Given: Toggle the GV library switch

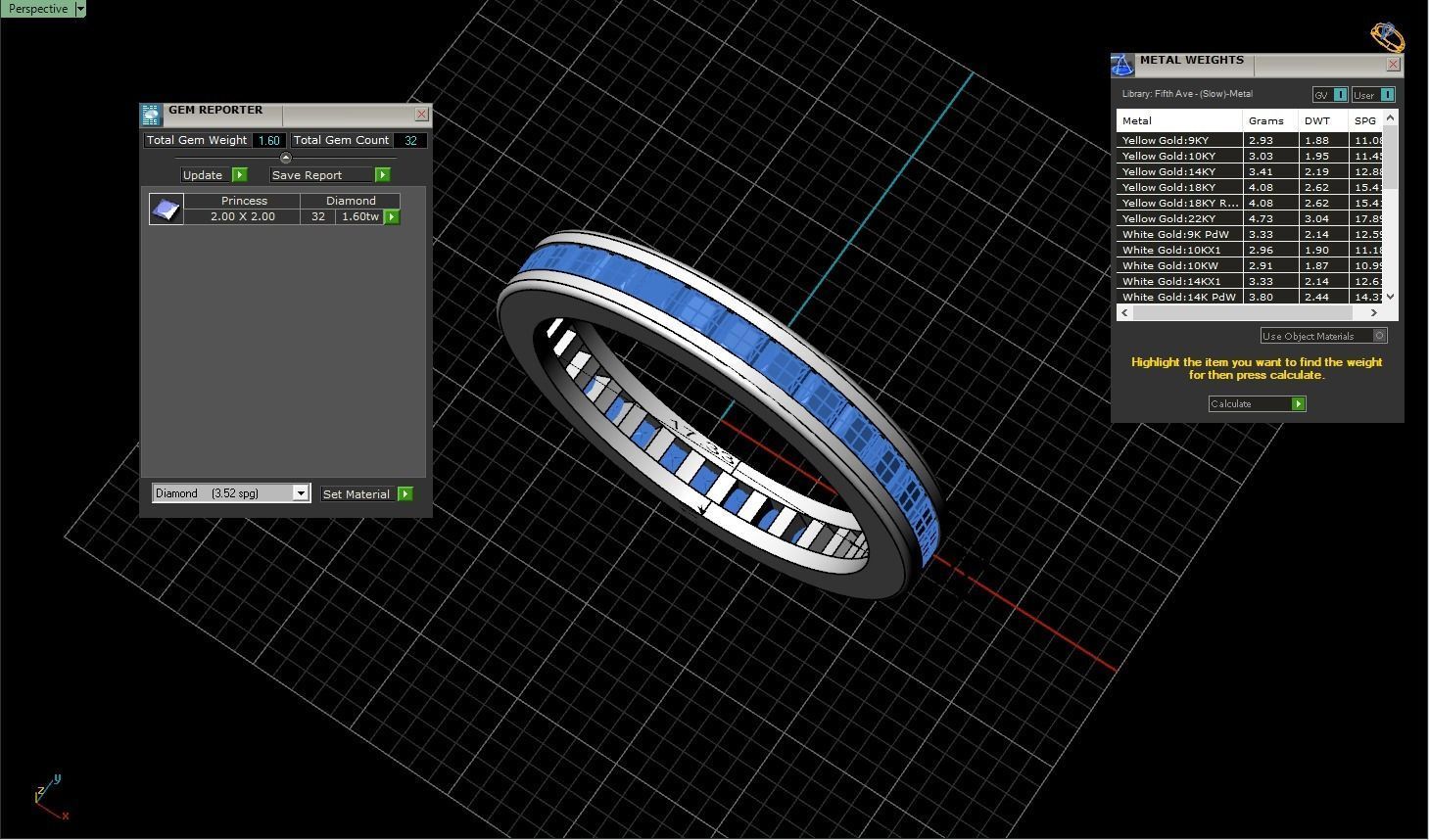Looking at the screenshot, I should click(1340, 95).
